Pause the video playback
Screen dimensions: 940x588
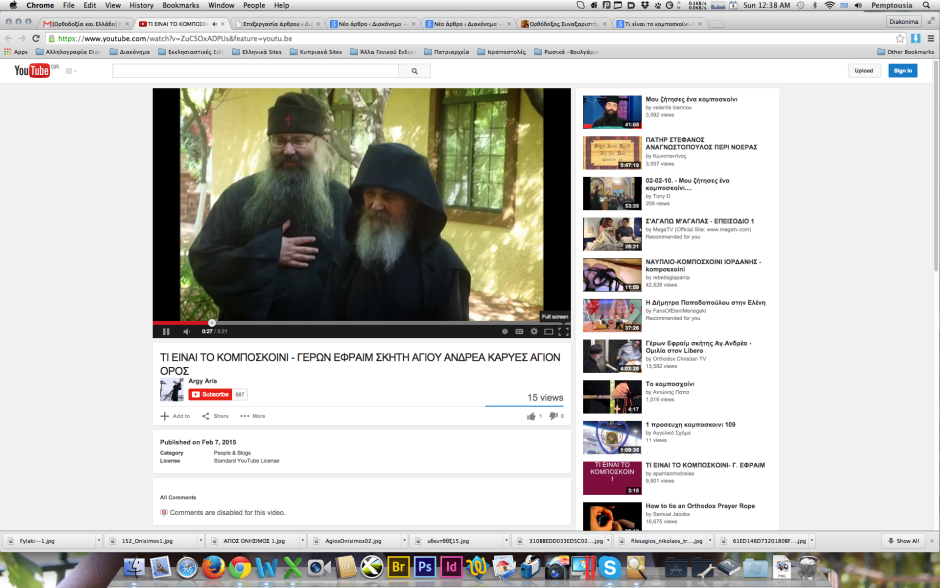point(166,331)
